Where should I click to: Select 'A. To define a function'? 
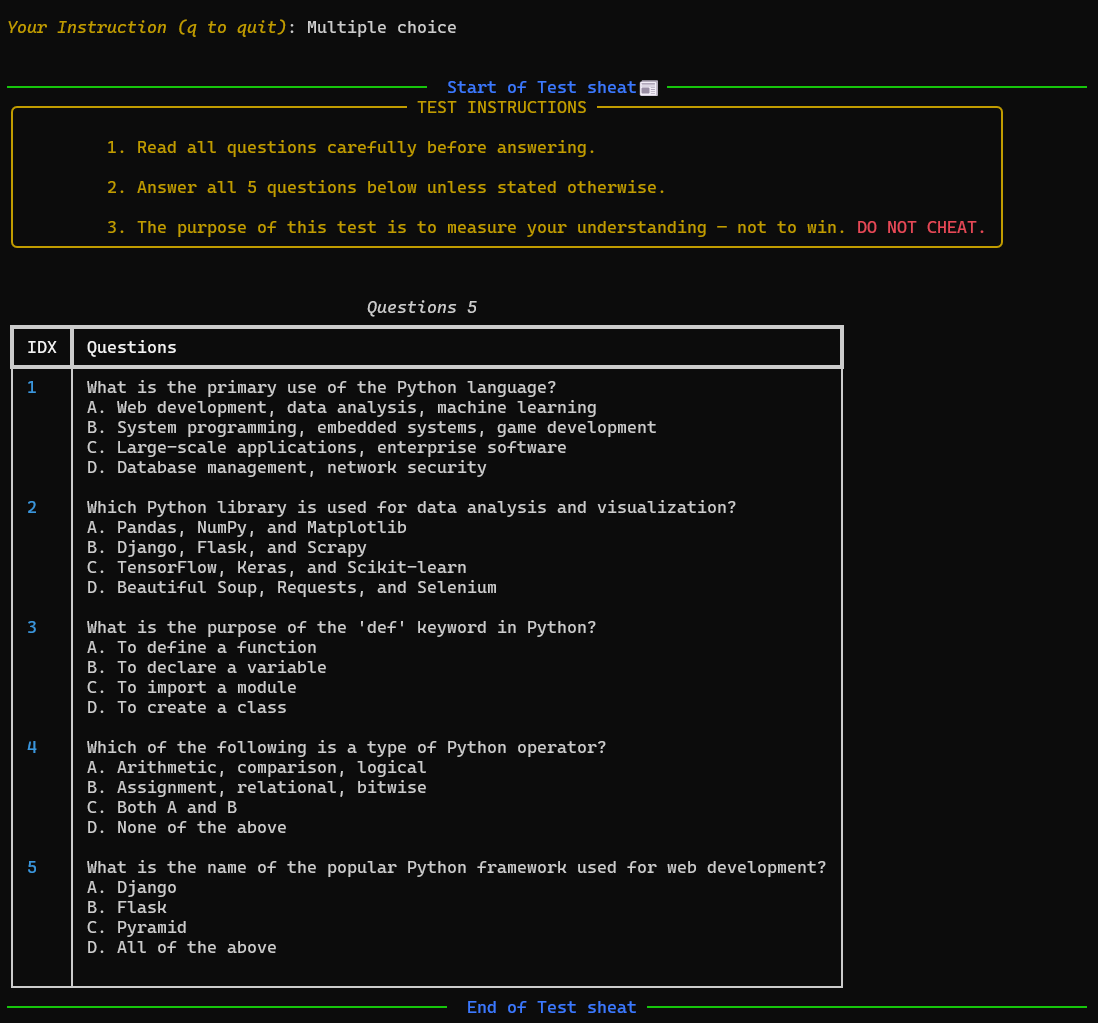202,648
